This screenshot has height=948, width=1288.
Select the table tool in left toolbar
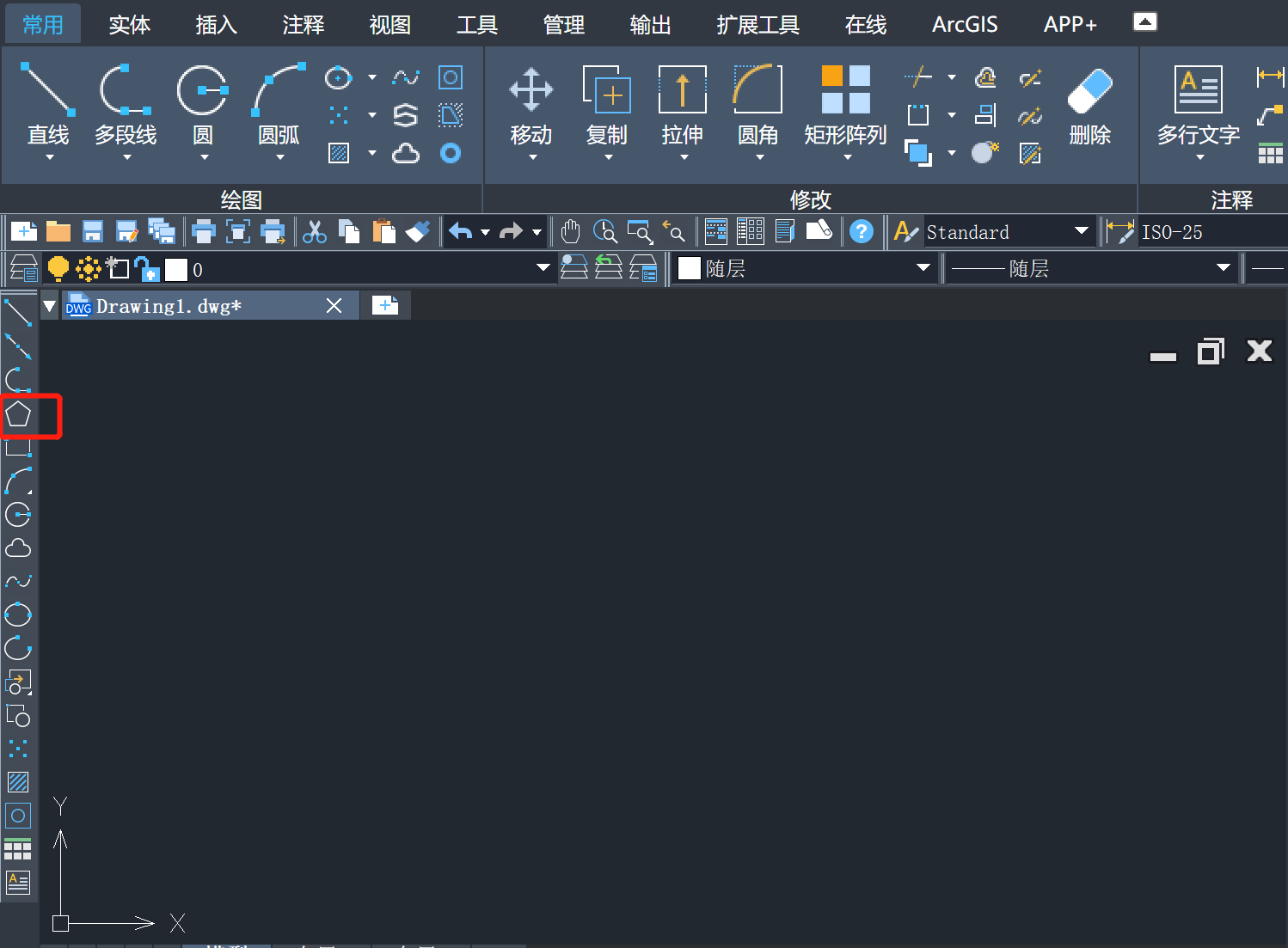[18, 849]
